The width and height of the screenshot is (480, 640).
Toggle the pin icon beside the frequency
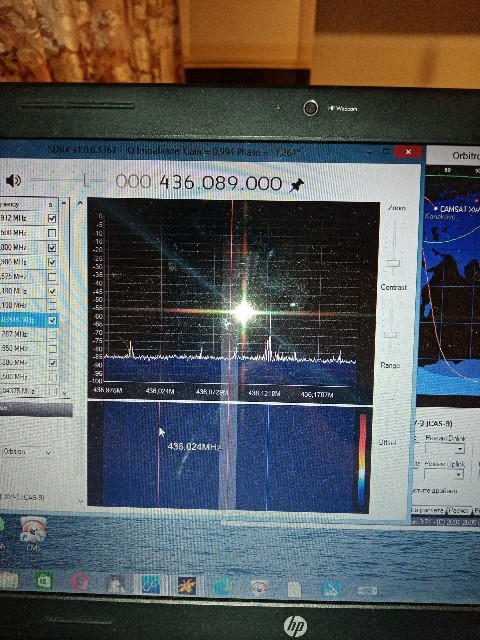click(297, 184)
